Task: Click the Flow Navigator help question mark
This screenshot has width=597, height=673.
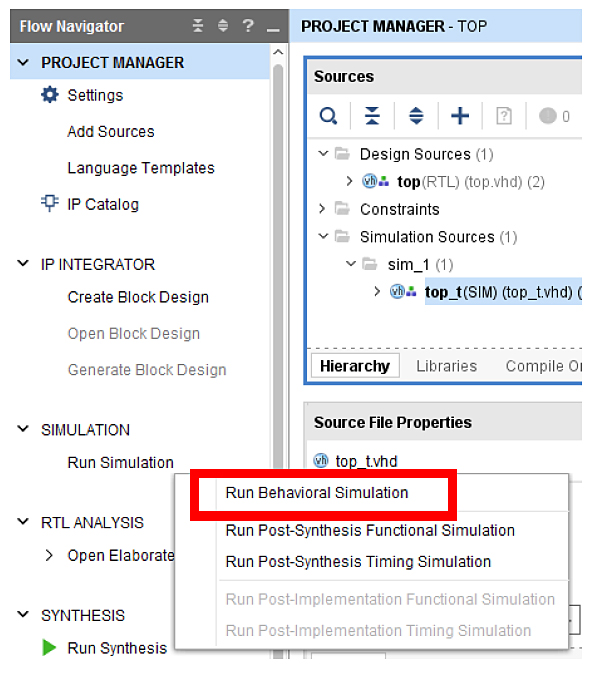Action: tap(248, 26)
